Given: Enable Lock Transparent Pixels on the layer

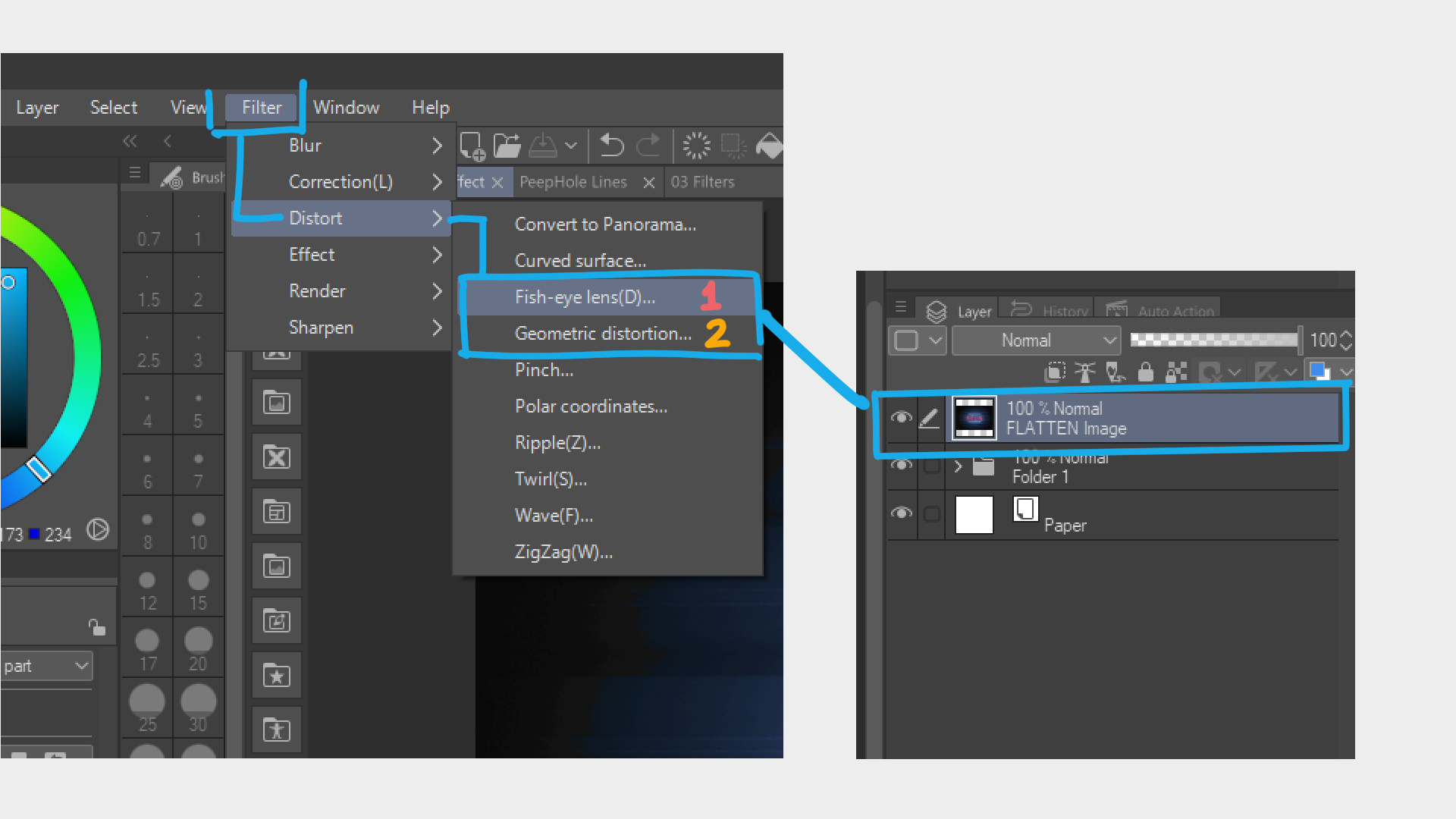Looking at the screenshot, I should [1175, 372].
